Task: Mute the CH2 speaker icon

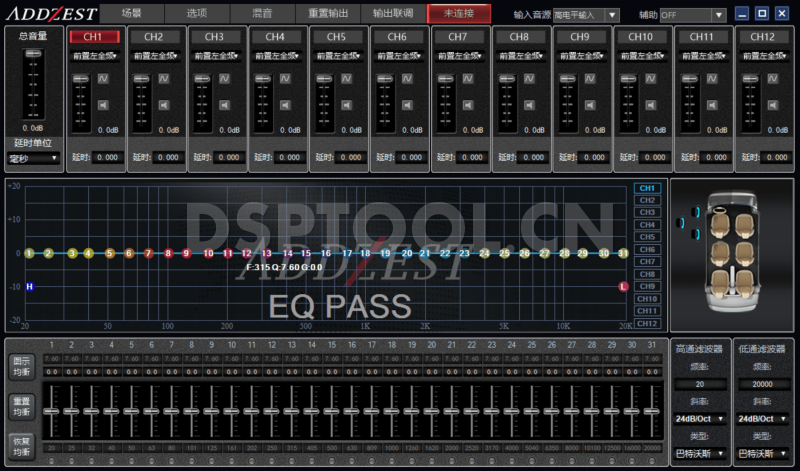Action: point(164,105)
